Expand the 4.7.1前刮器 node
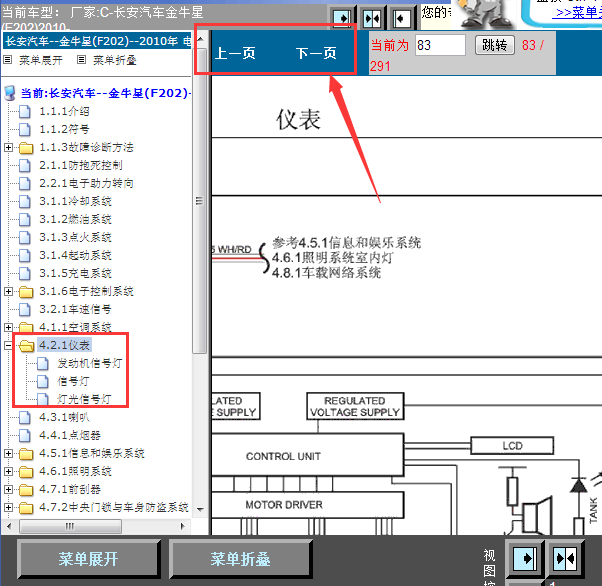Image resolution: width=602 pixels, height=586 pixels. (8, 490)
